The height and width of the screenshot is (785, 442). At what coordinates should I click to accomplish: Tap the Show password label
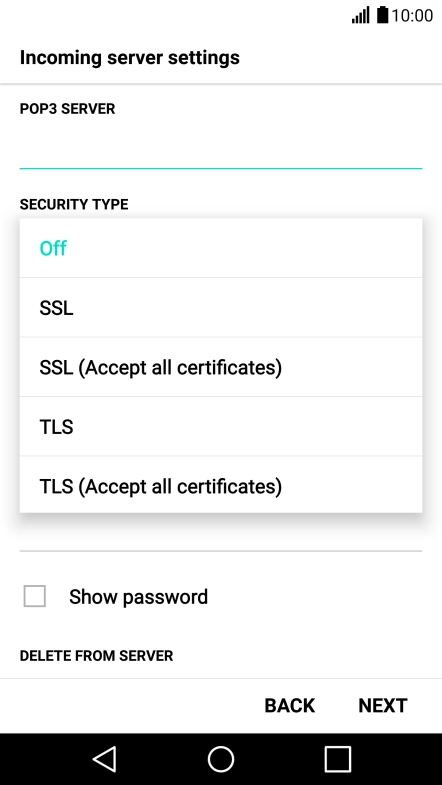138,597
